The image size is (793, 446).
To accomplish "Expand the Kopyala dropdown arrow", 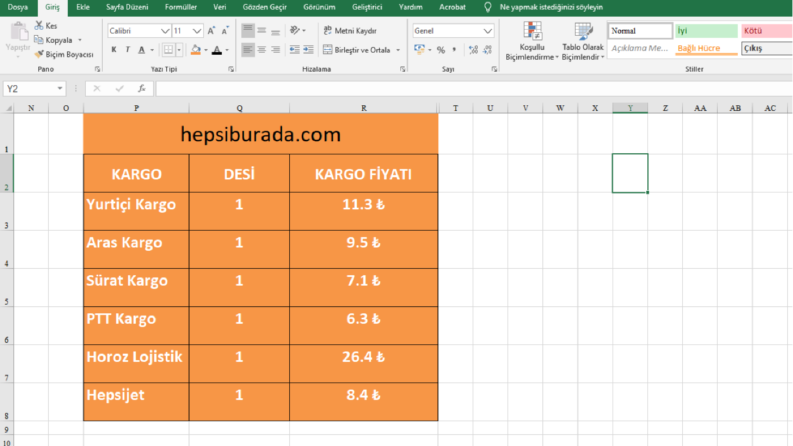I will tap(80, 40).
